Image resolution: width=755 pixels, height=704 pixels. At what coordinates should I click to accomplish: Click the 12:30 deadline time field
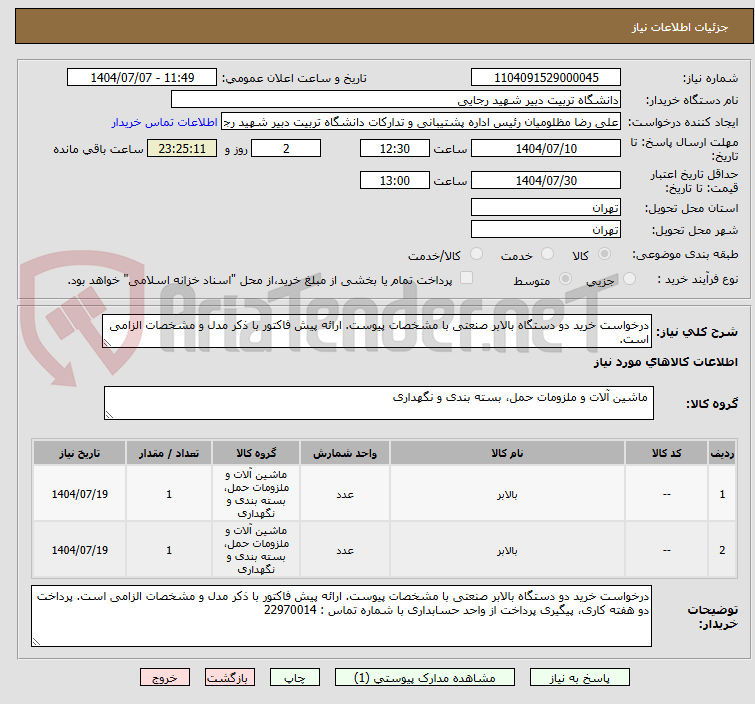(x=395, y=148)
